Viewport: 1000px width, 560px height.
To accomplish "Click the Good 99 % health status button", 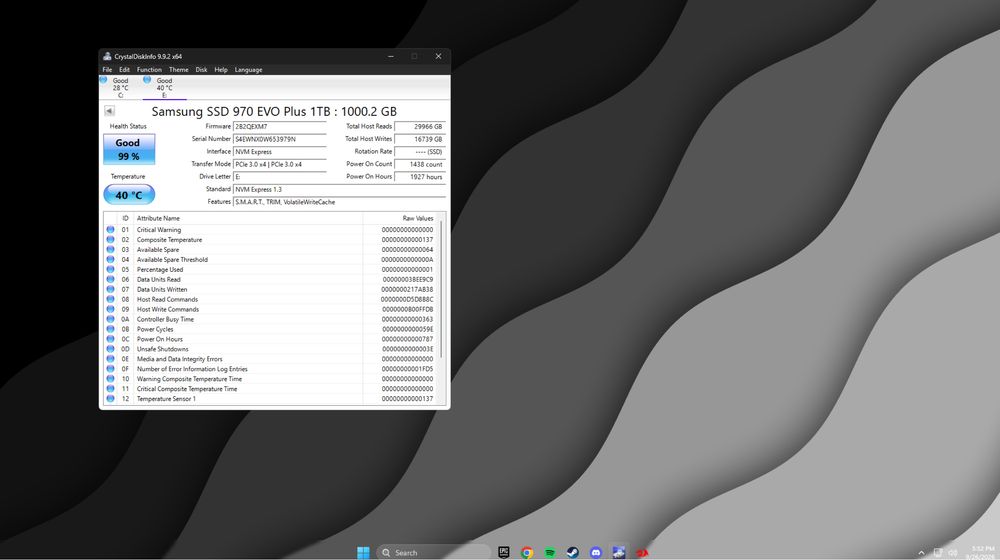I will [129, 149].
